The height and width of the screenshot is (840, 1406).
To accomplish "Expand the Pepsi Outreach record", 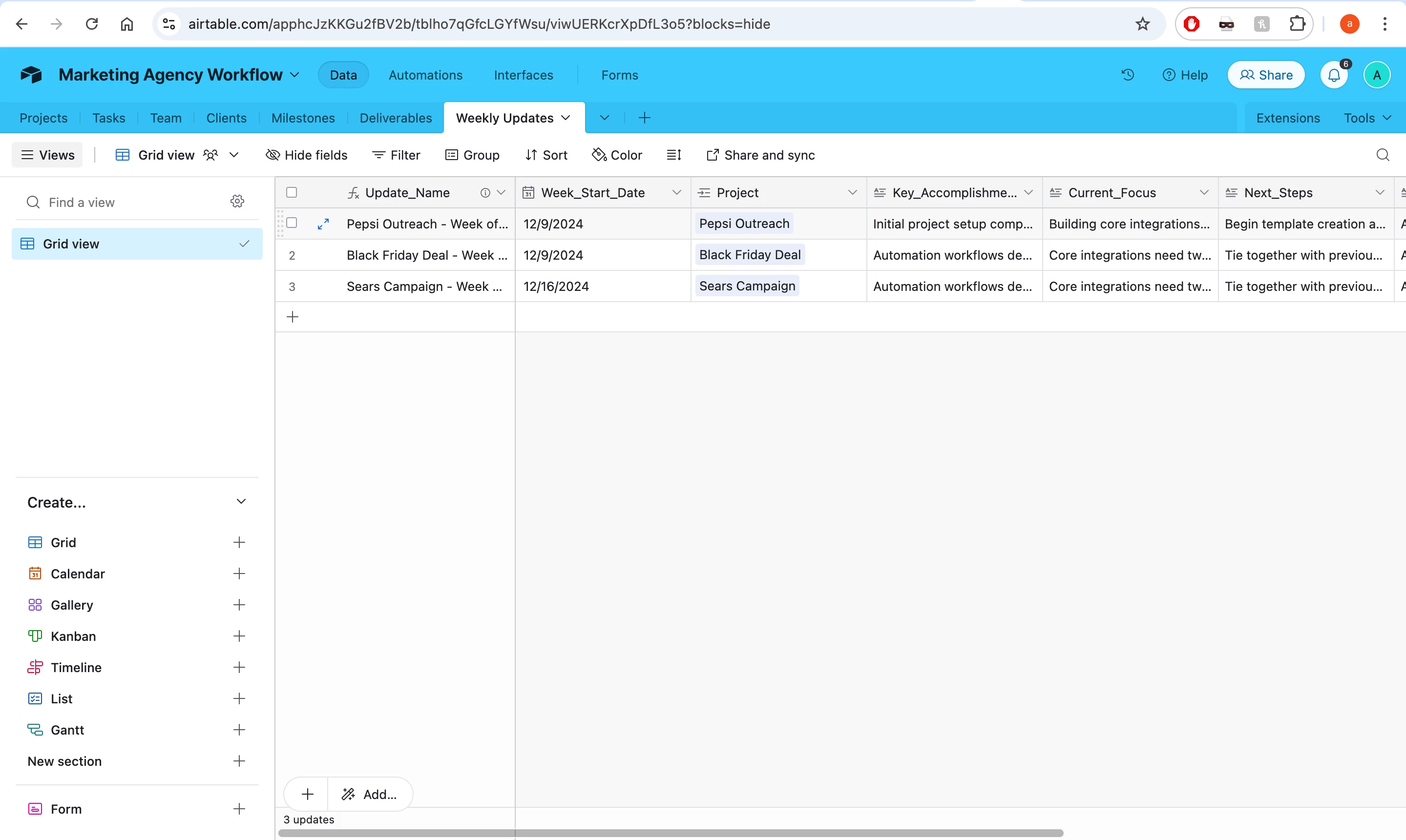I will pyautogui.click(x=323, y=224).
